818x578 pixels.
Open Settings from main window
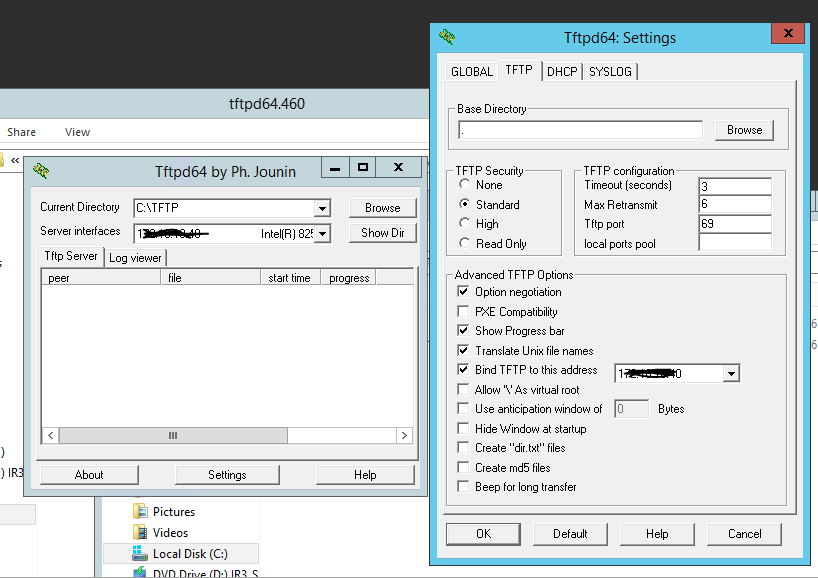pyautogui.click(x=227, y=475)
